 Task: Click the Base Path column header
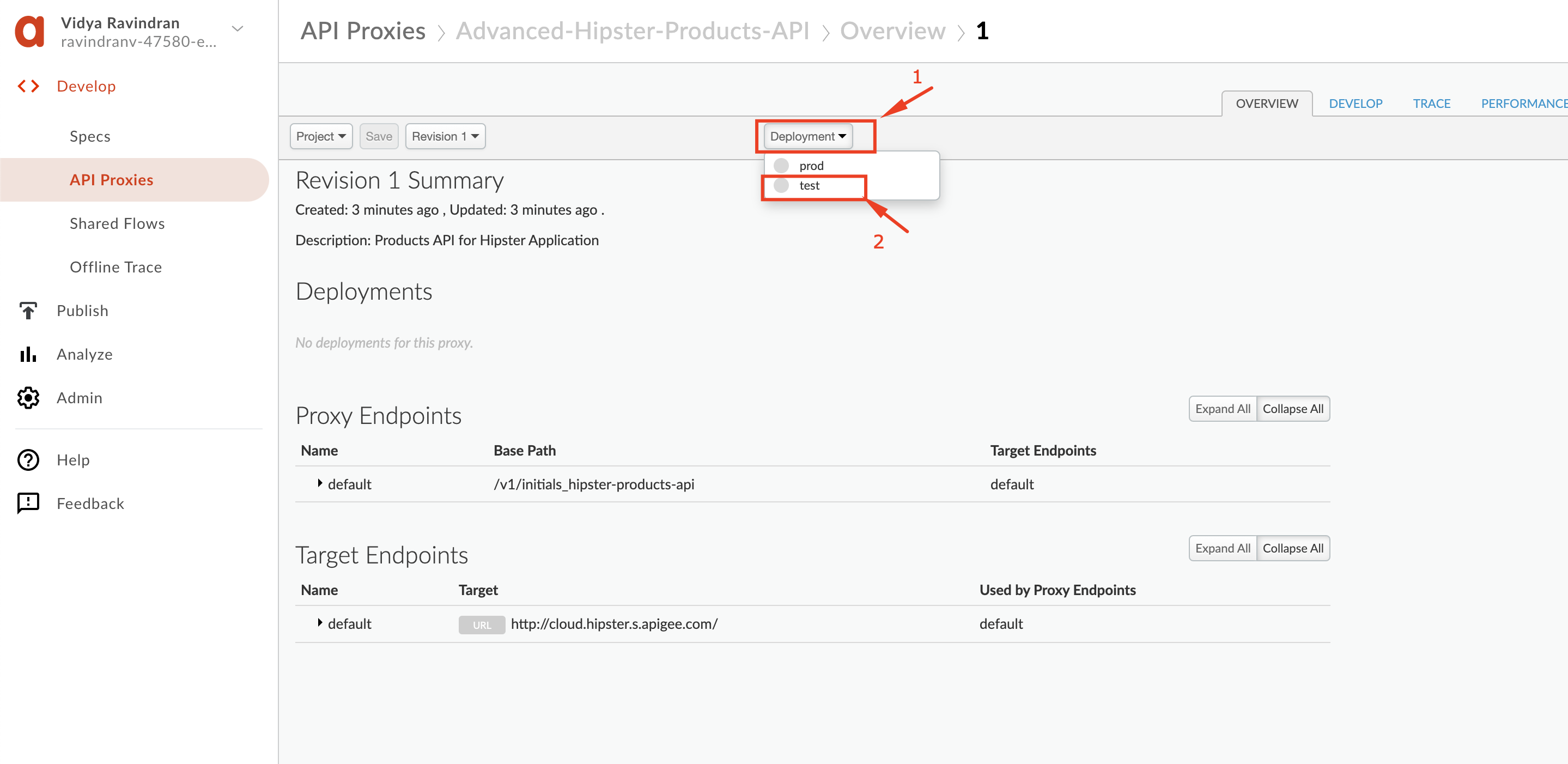point(525,451)
